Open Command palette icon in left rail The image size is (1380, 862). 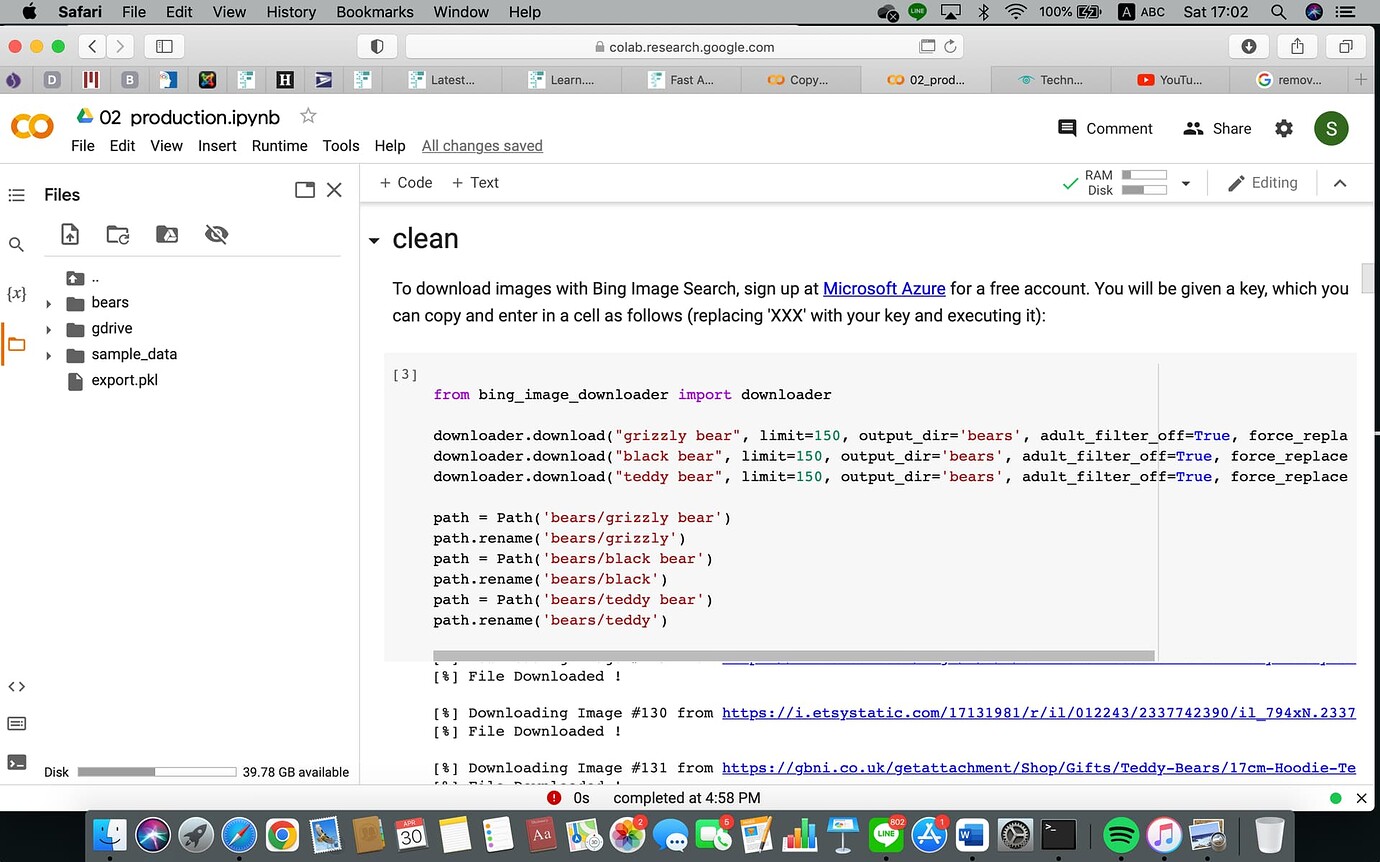pyautogui.click(x=16, y=723)
